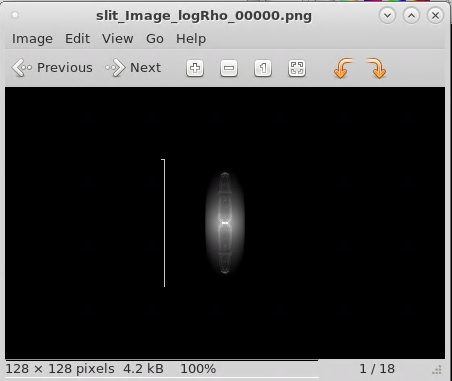Go to Next image
The width and height of the screenshot is (452, 381).
[x=133, y=68]
